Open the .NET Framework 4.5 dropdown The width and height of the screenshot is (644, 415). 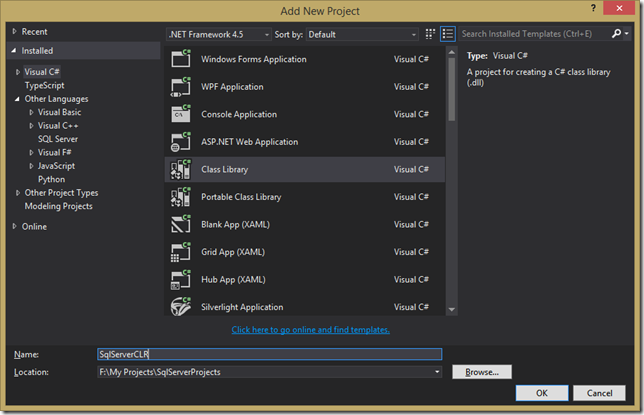219,34
